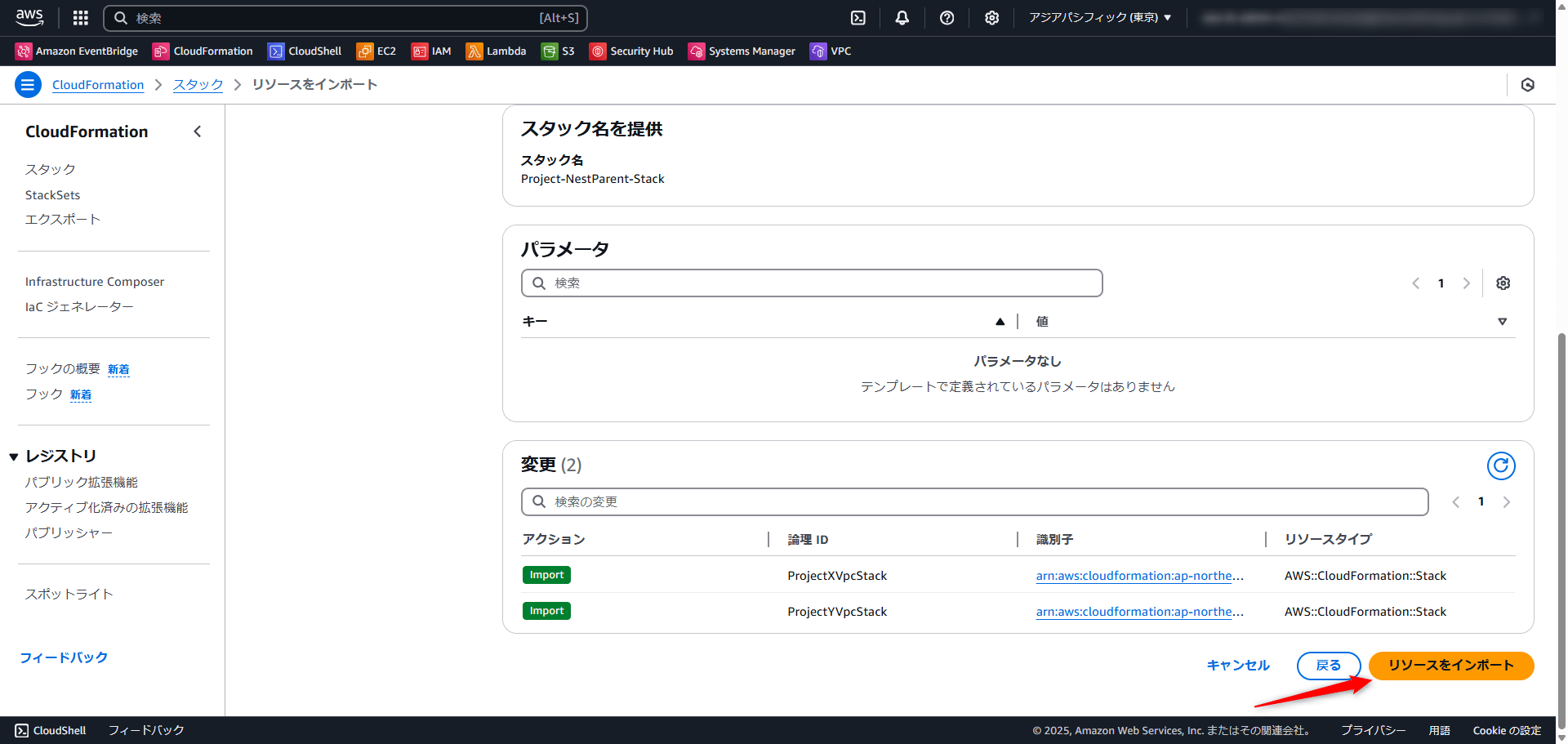
Task: Open notifications bell
Action: pyautogui.click(x=902, y=17)
